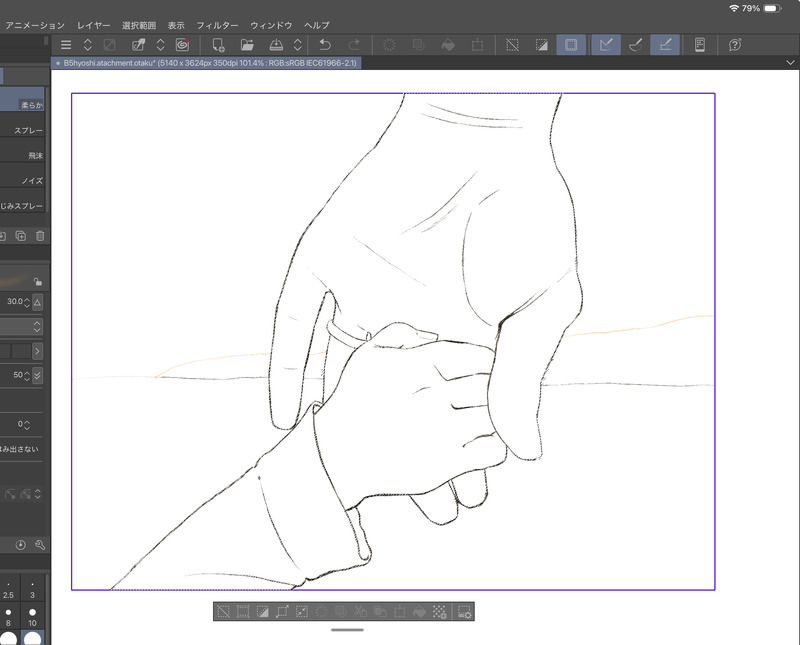
Task: Pick brush size preset 3
Action: tap(32, 590)
